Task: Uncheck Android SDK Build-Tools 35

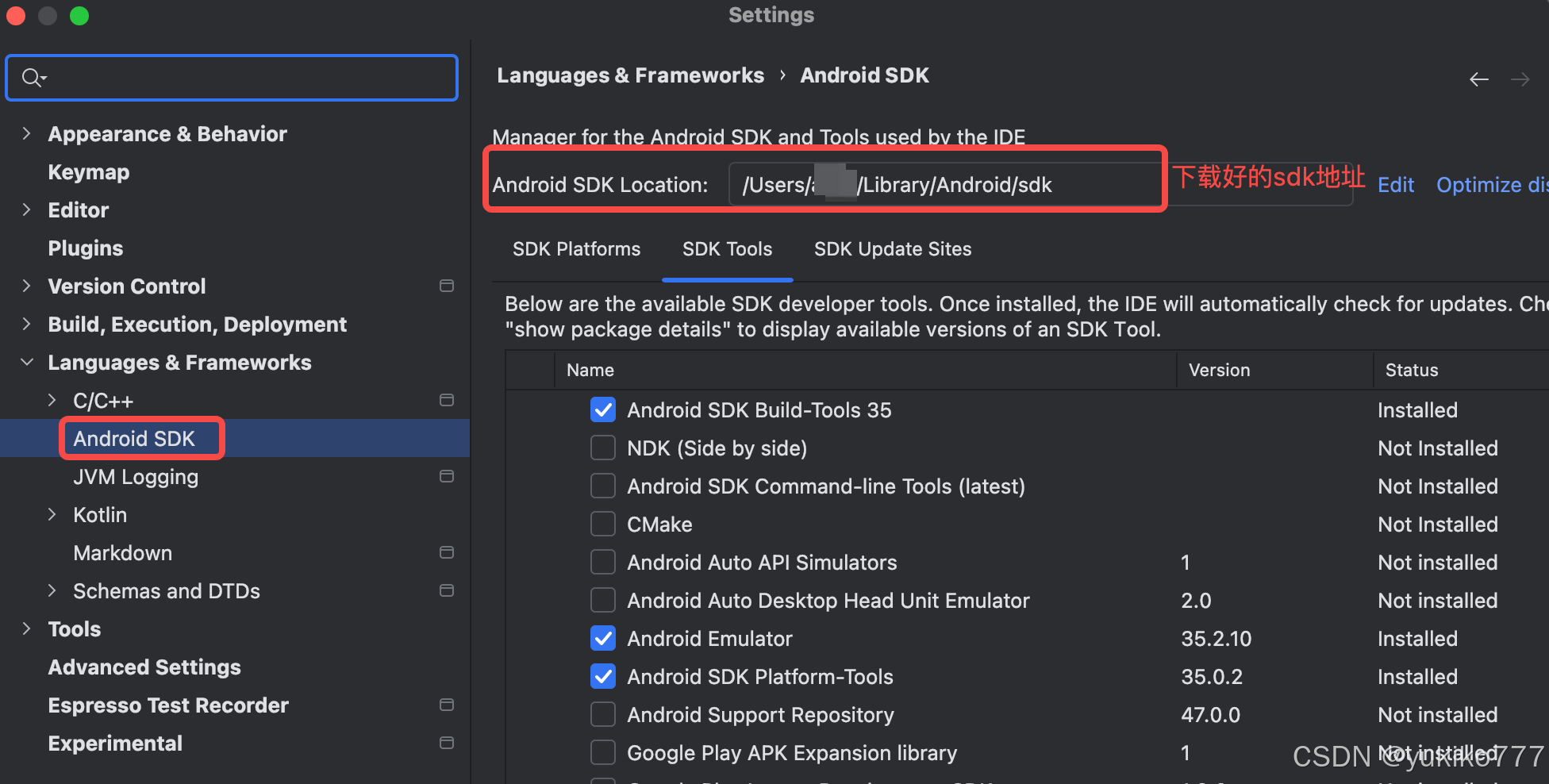Action: [603, 409]
